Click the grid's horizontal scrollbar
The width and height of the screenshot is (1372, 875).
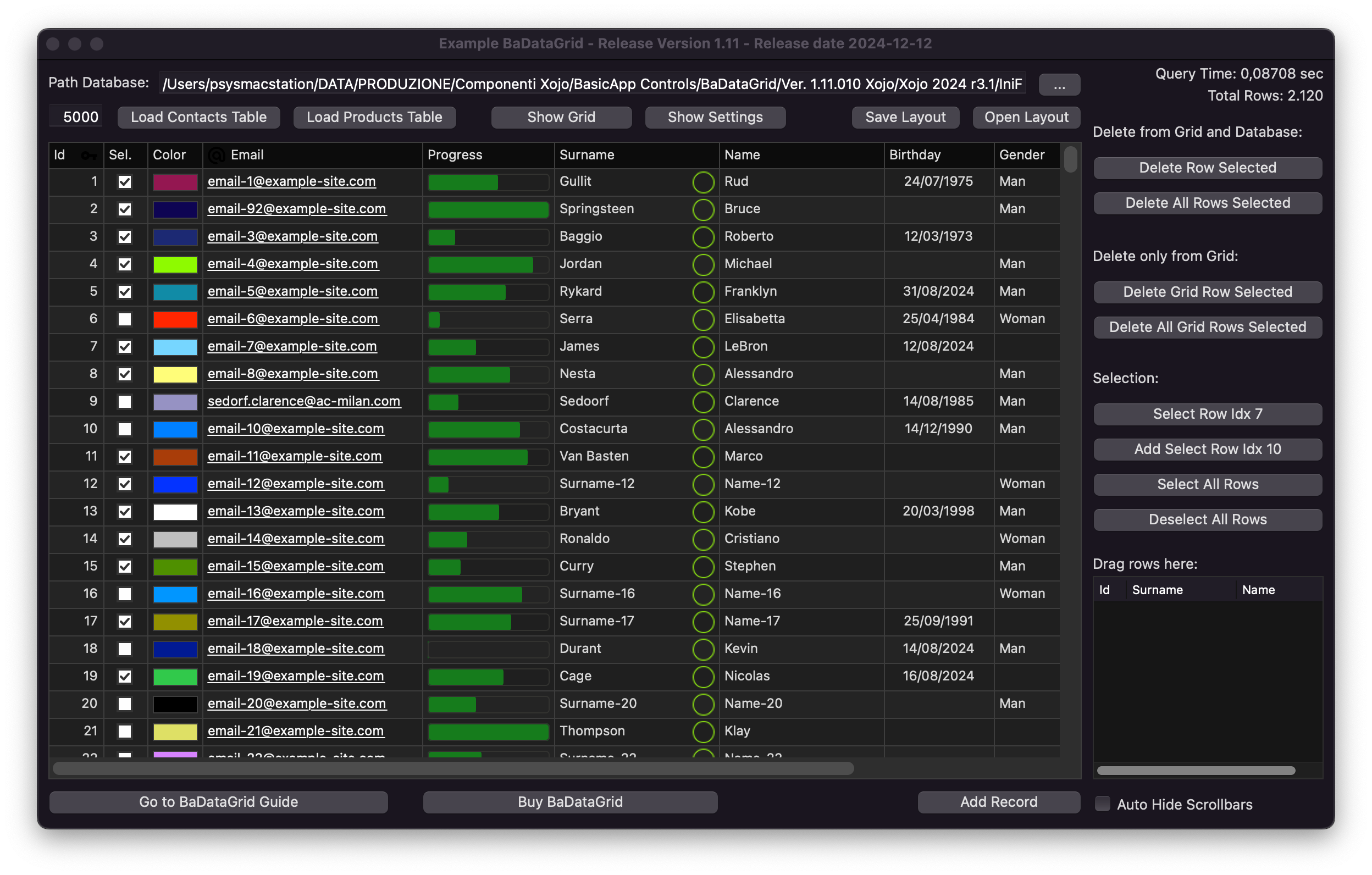click(x=453, y=768)
